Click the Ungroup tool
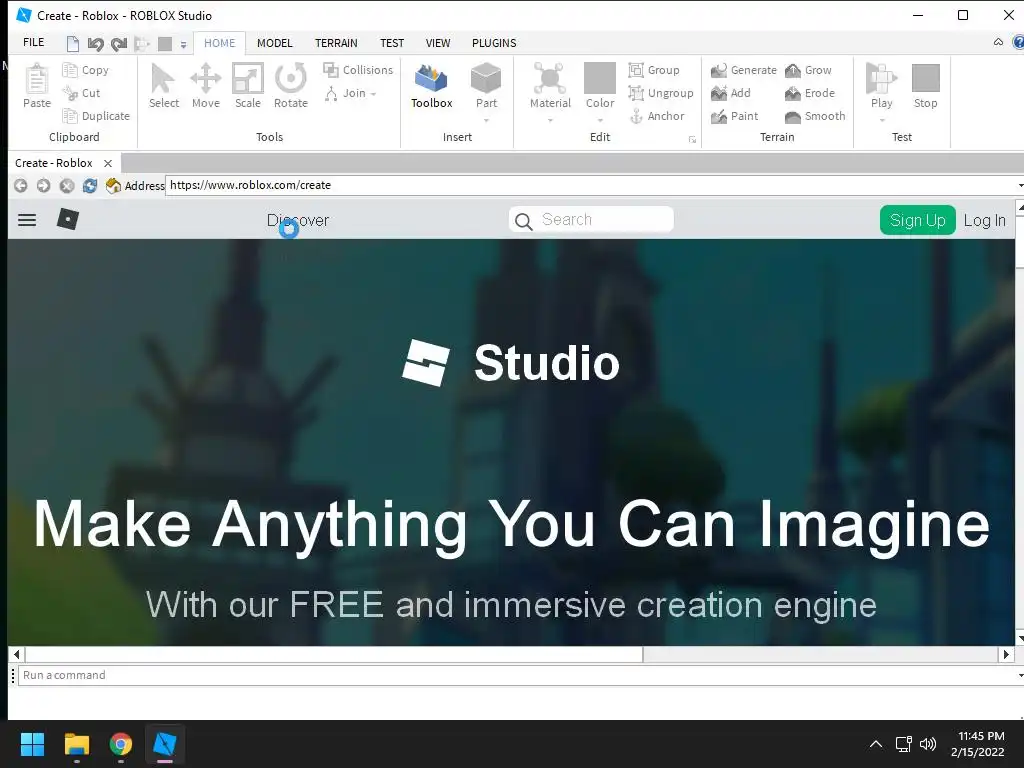Image resolution: width=1024 pixels, height=768 pixels. click(x=661, y=93)
